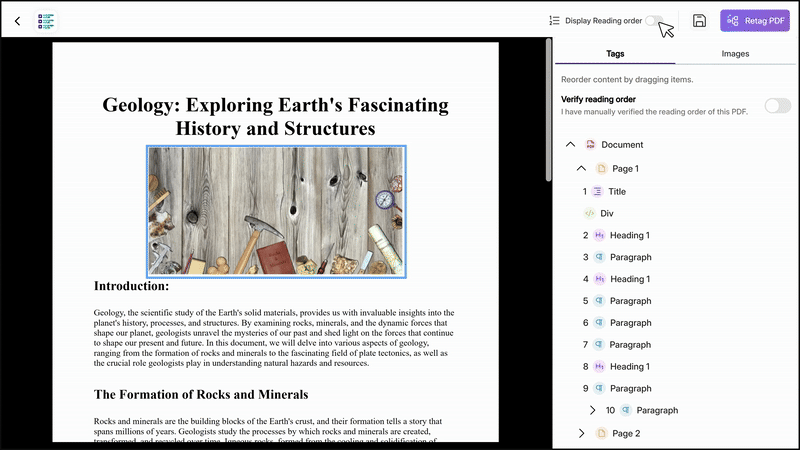Click the Title tag icon
Image resolution: width=800 pixels, height=450 pixels.
597,191
